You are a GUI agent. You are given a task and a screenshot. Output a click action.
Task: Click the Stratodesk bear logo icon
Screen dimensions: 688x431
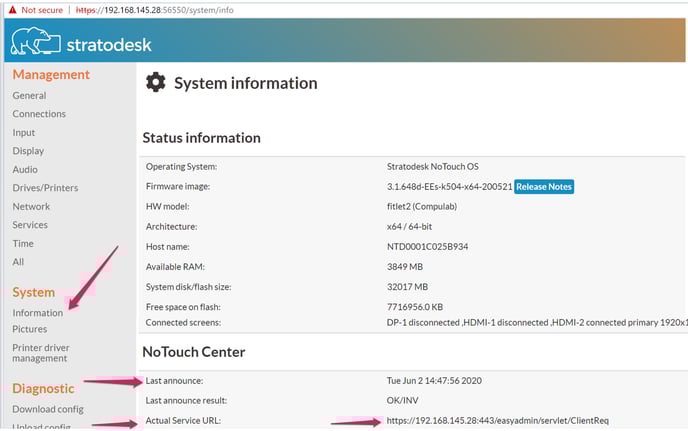coord(36,41)
